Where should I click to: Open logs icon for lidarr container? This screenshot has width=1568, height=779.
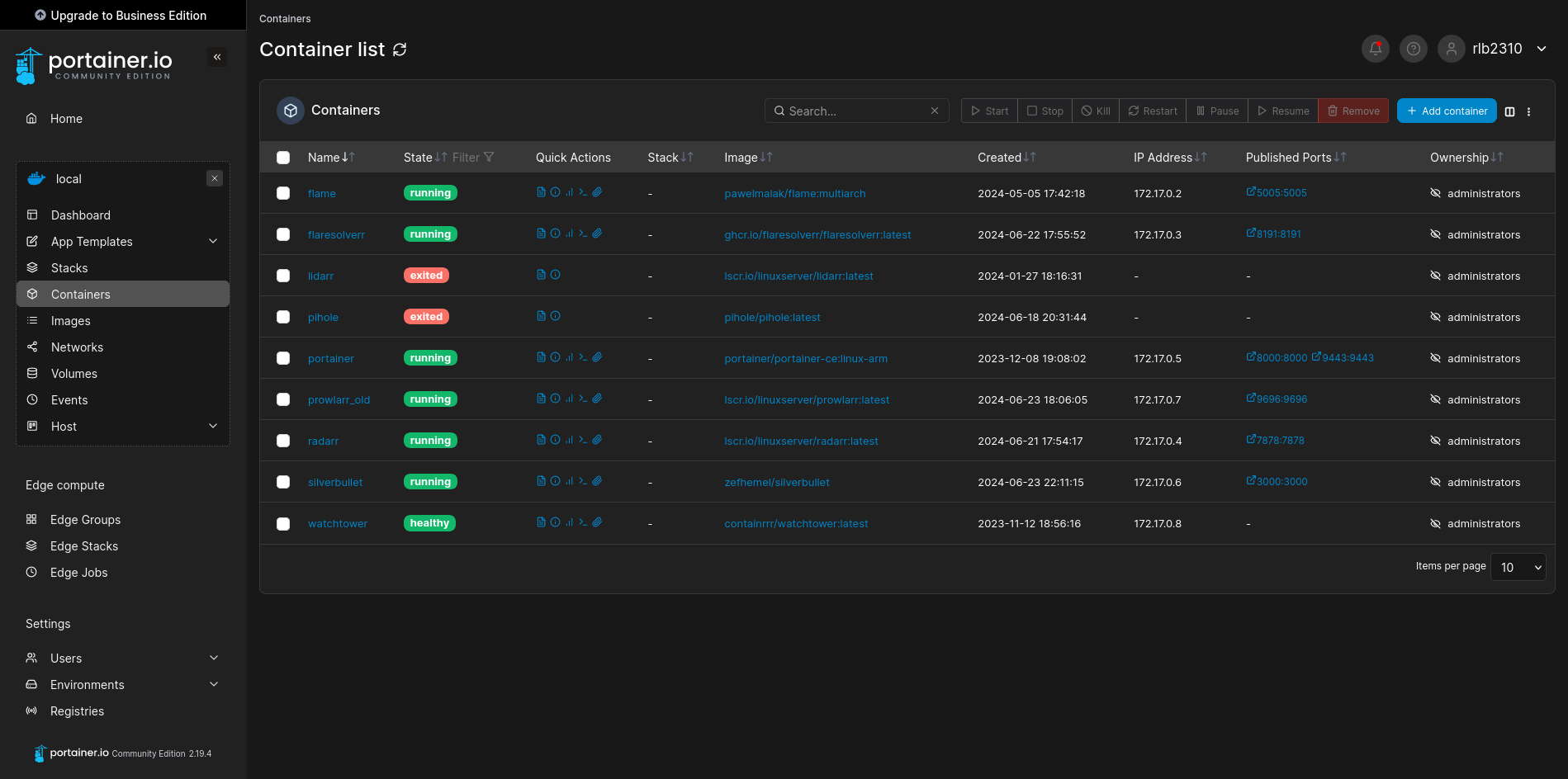click(541, 275)
